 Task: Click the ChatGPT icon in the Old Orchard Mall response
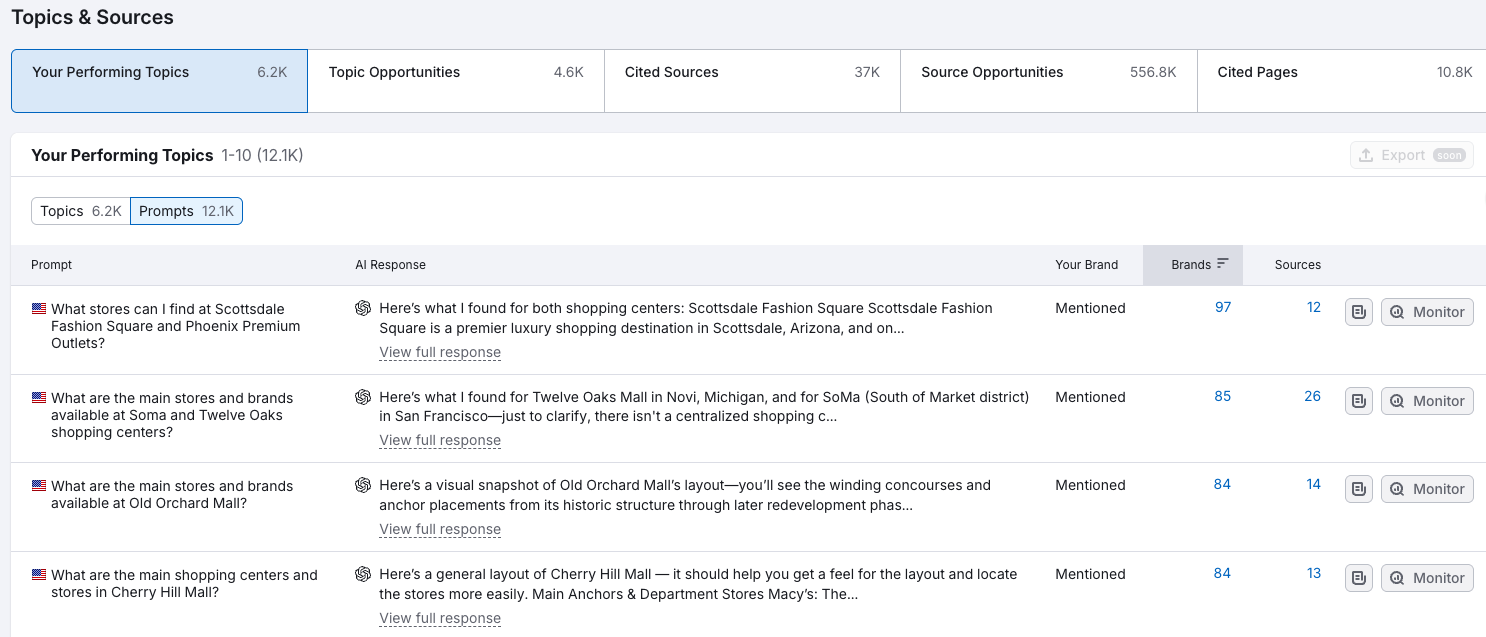click(x=363, y=485)
